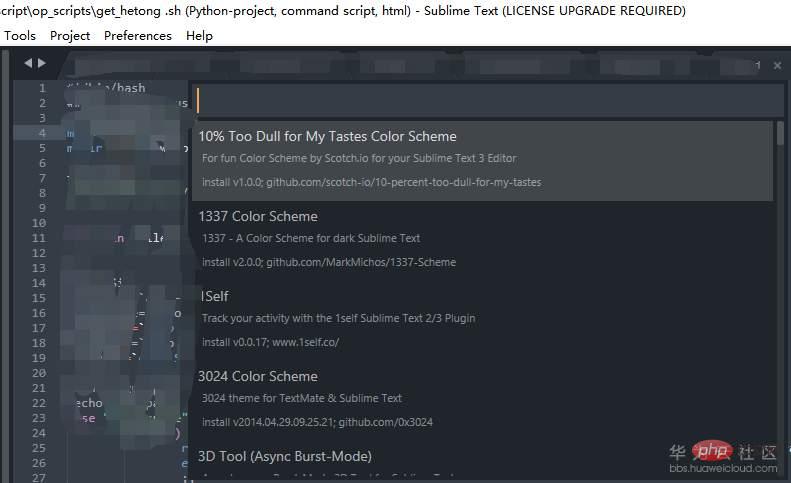Open the Tools menu
The height and width of the screenshot is (483, 791).
click(x=20, y=36)
